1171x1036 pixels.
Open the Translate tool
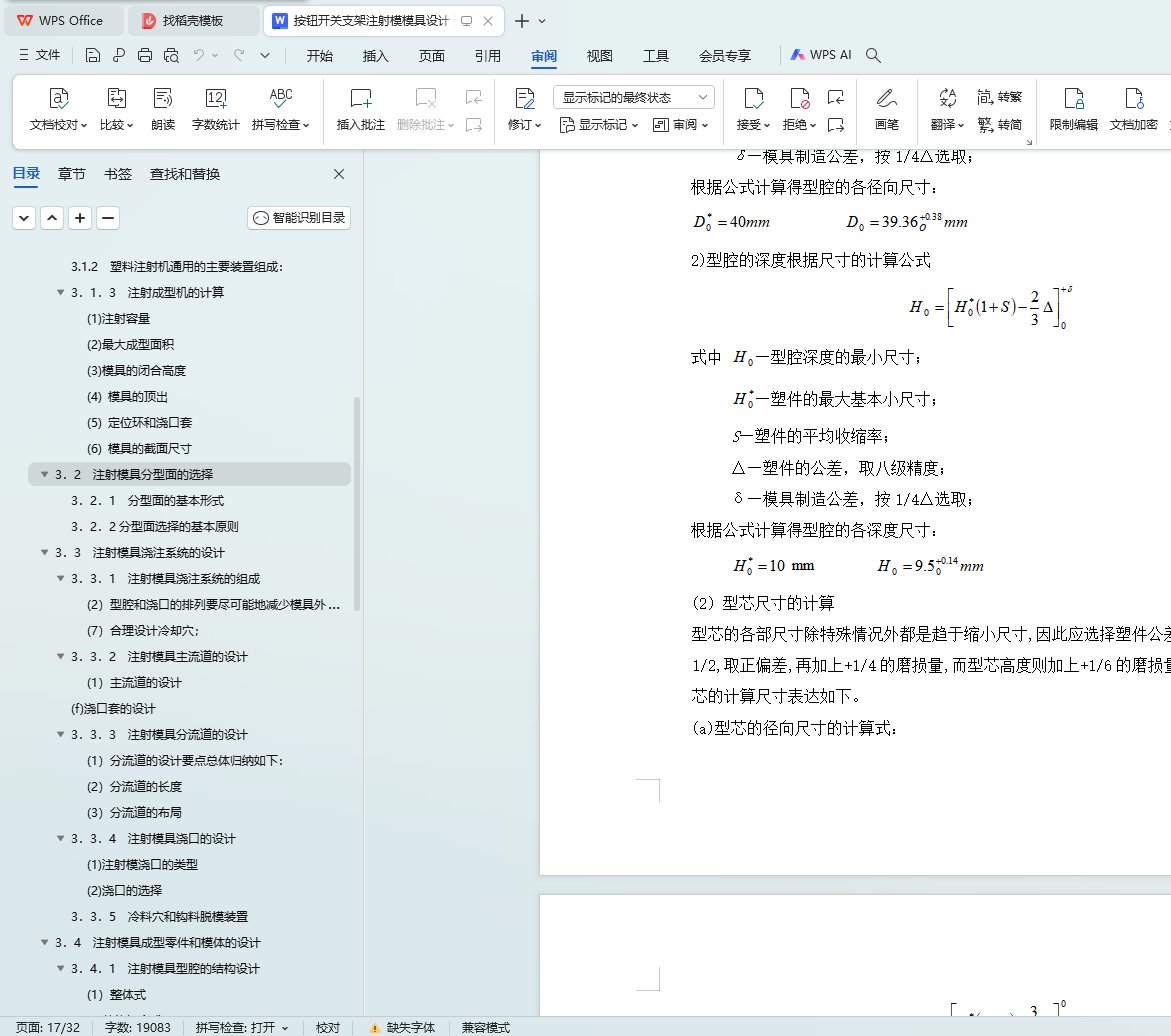[948, 110]
